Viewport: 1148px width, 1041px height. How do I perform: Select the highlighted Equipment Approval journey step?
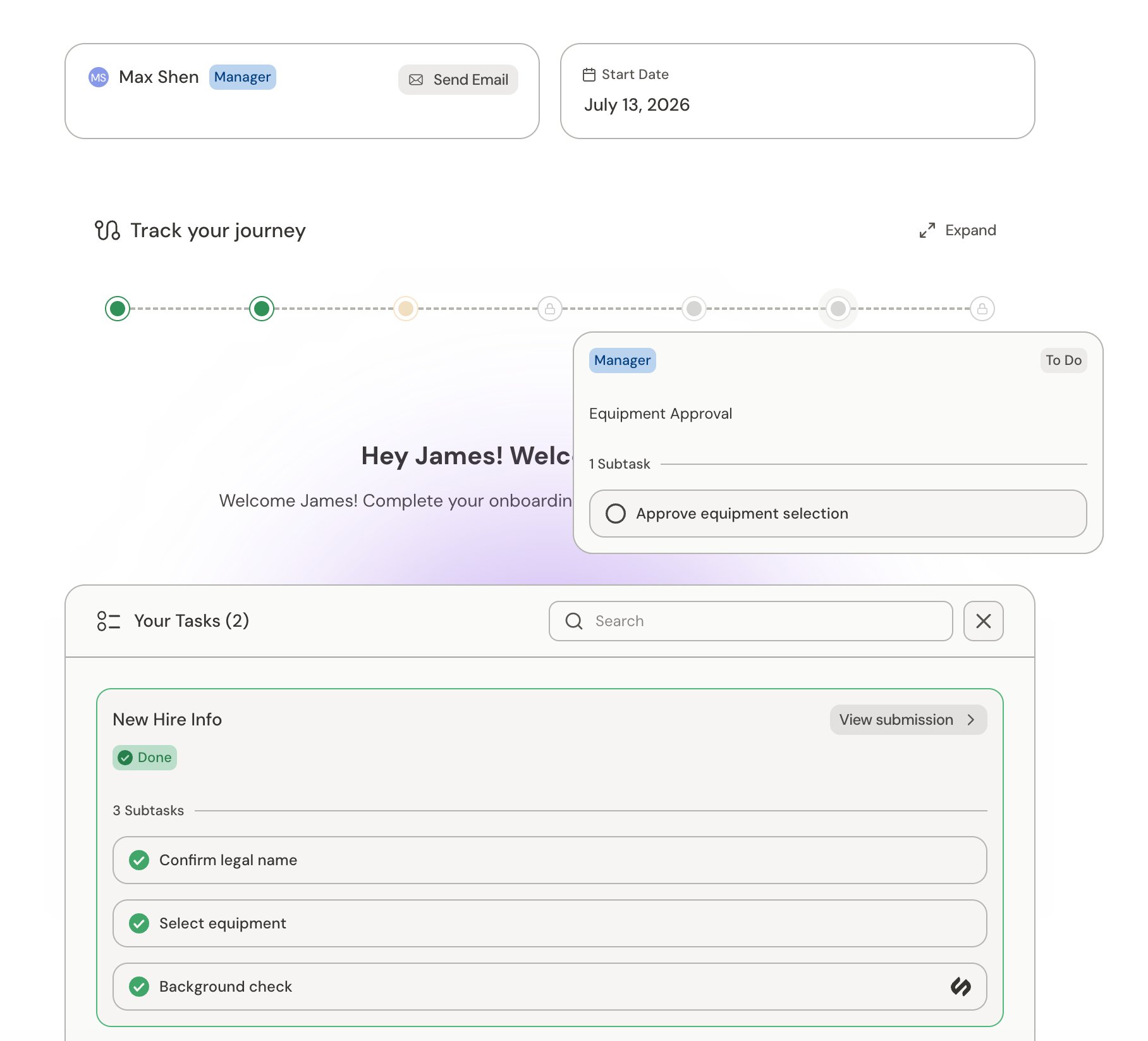tap(838, 309)
